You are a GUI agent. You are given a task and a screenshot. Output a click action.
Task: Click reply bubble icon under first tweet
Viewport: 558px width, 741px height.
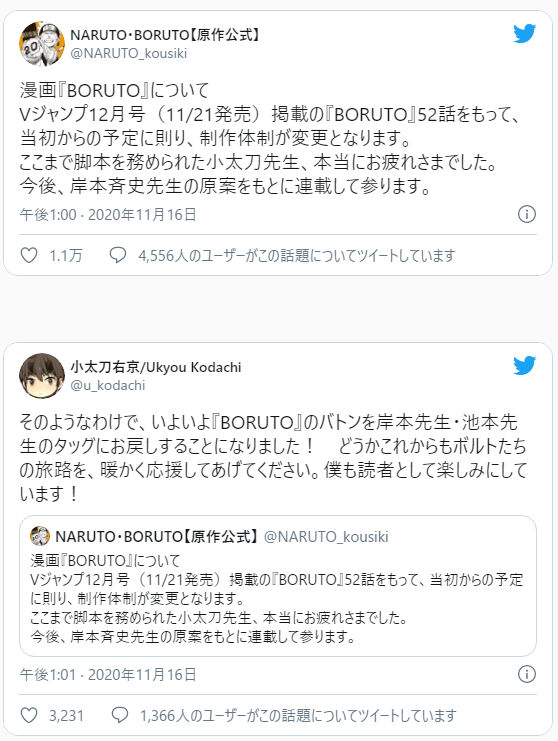[x=118, y=255]
